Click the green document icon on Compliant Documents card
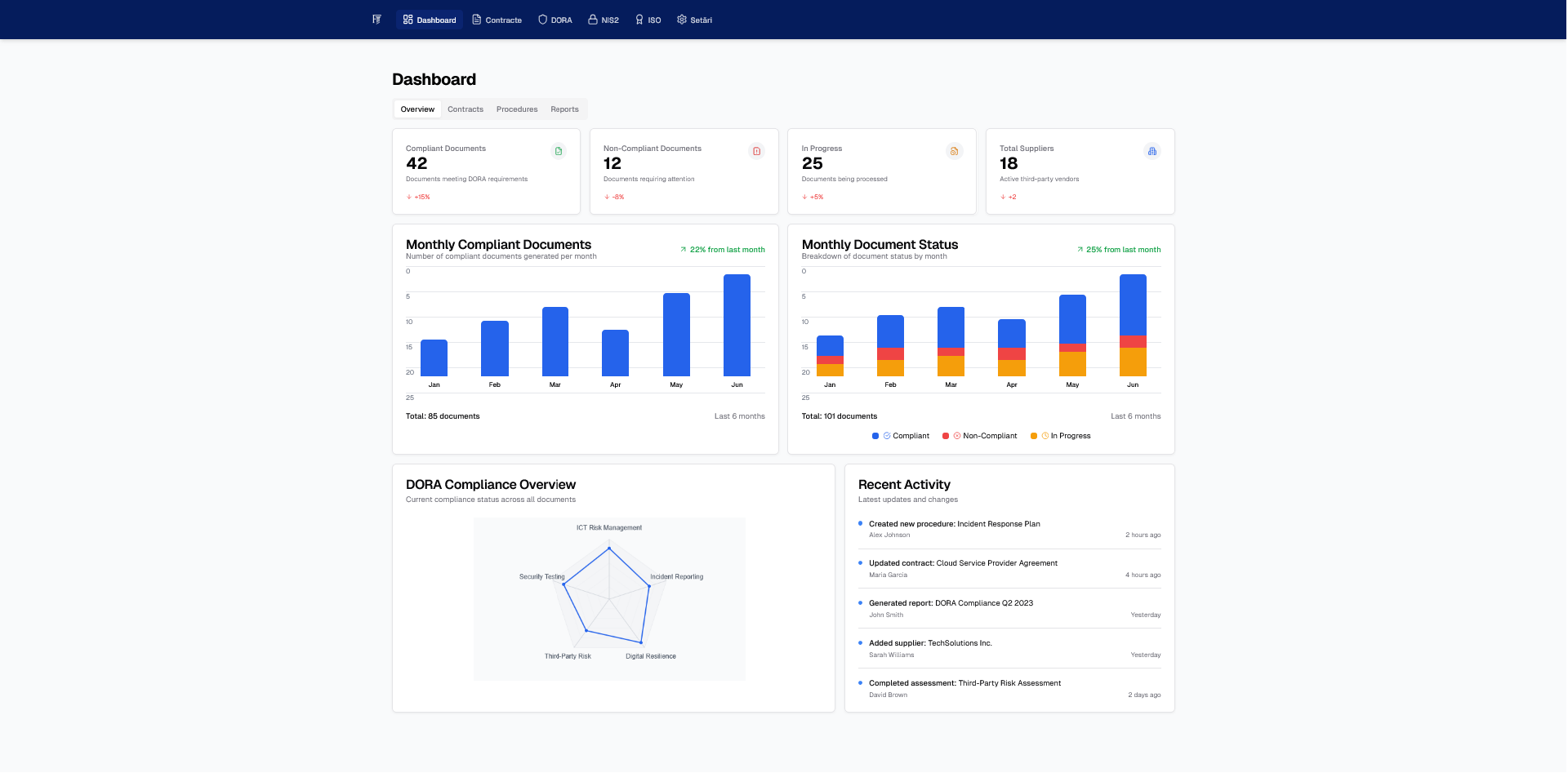This screenshot has width=1568, height=773. tap(558, 151)
